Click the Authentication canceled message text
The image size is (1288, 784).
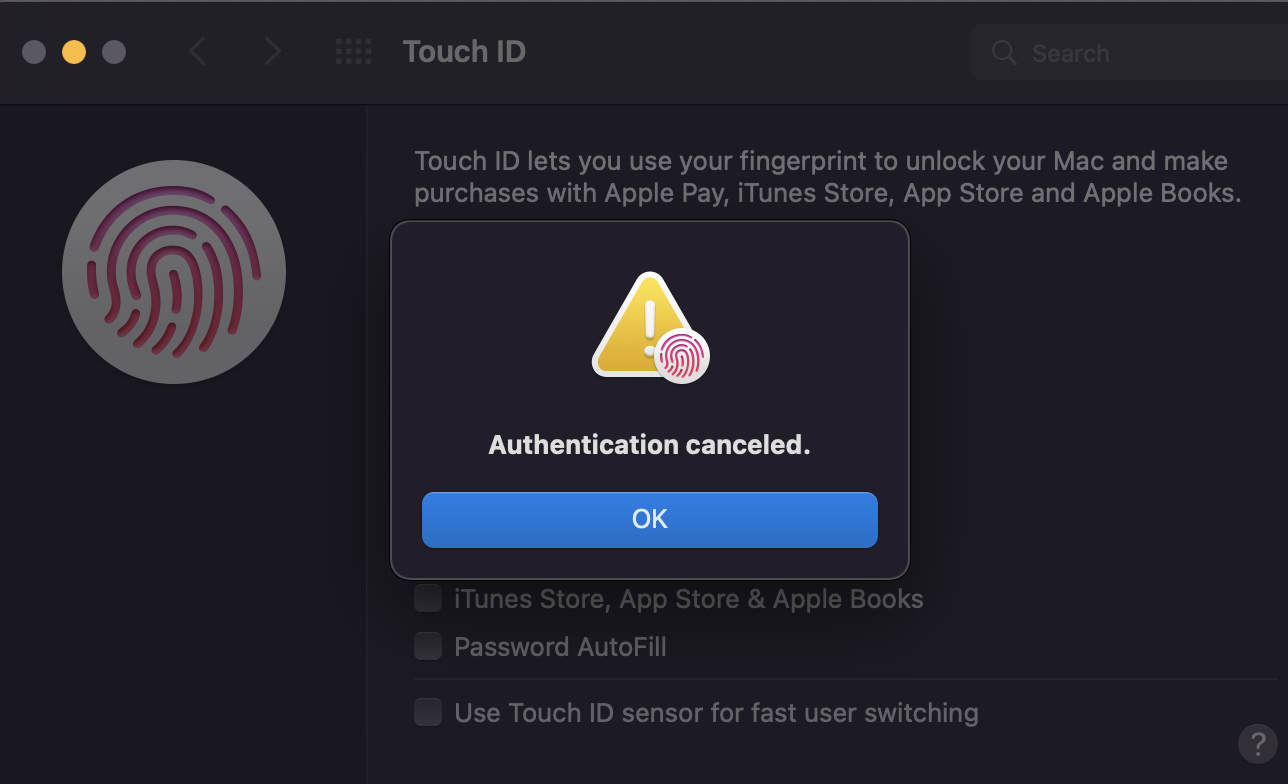(x=649, y=444)
